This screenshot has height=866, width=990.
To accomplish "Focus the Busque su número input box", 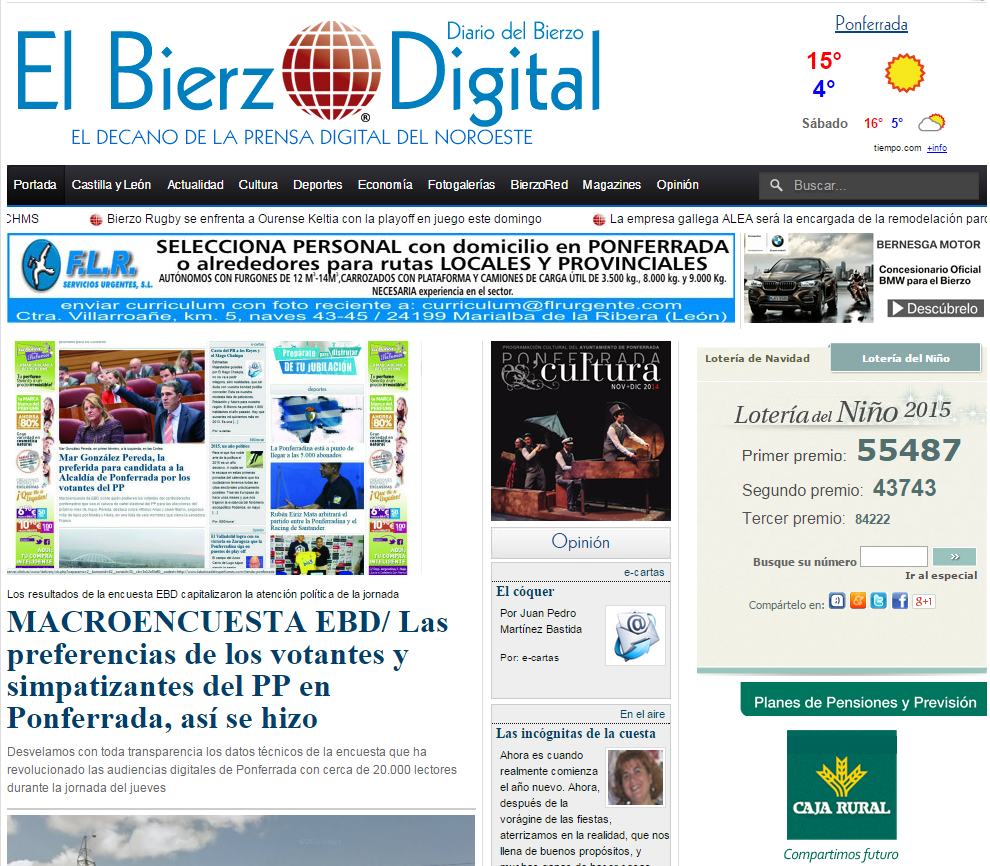I will (x=893, y=557).
